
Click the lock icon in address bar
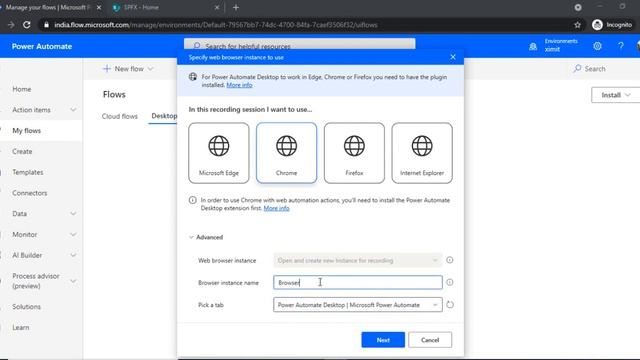click(47, 25)
